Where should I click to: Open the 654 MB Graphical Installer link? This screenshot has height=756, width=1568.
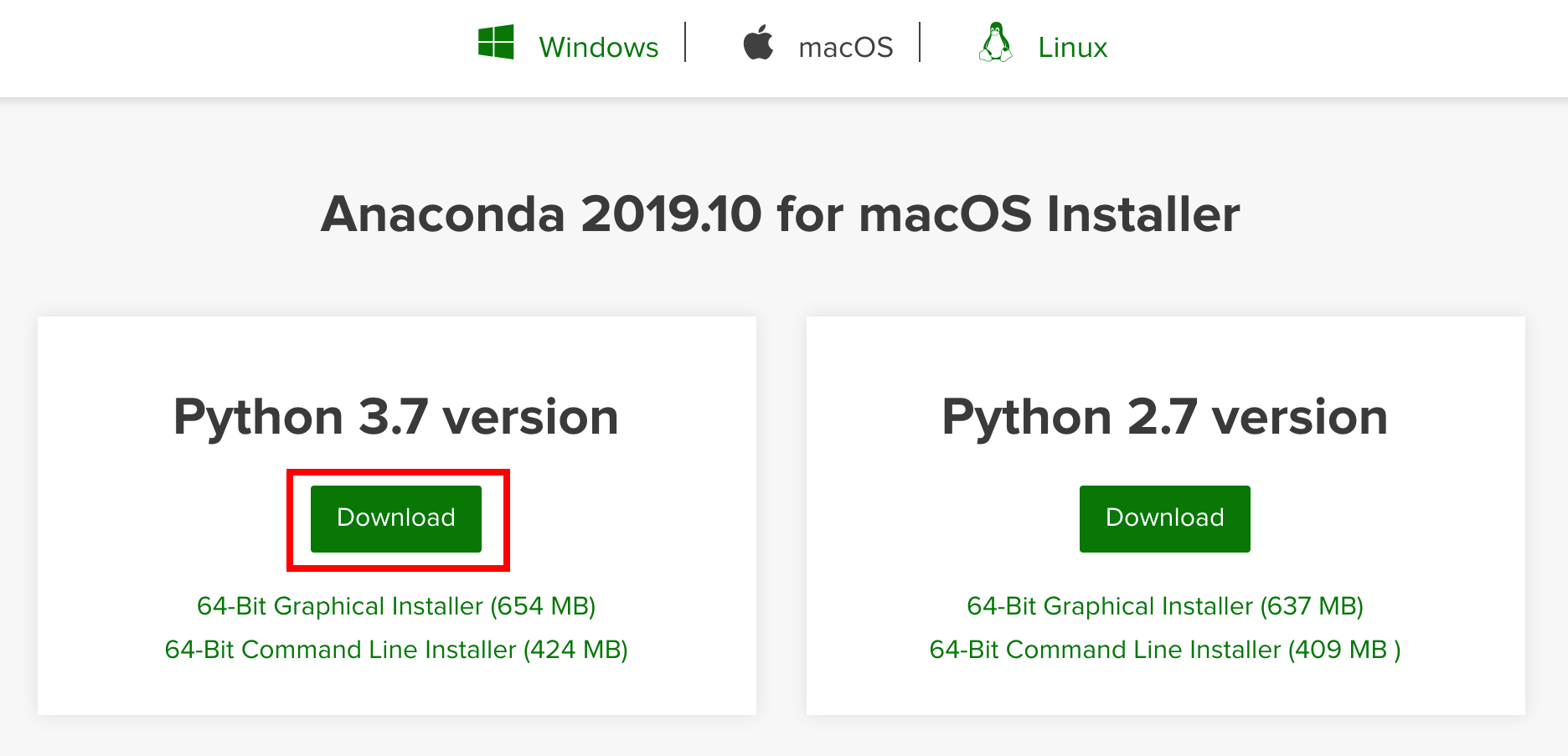tap(395, 605)
